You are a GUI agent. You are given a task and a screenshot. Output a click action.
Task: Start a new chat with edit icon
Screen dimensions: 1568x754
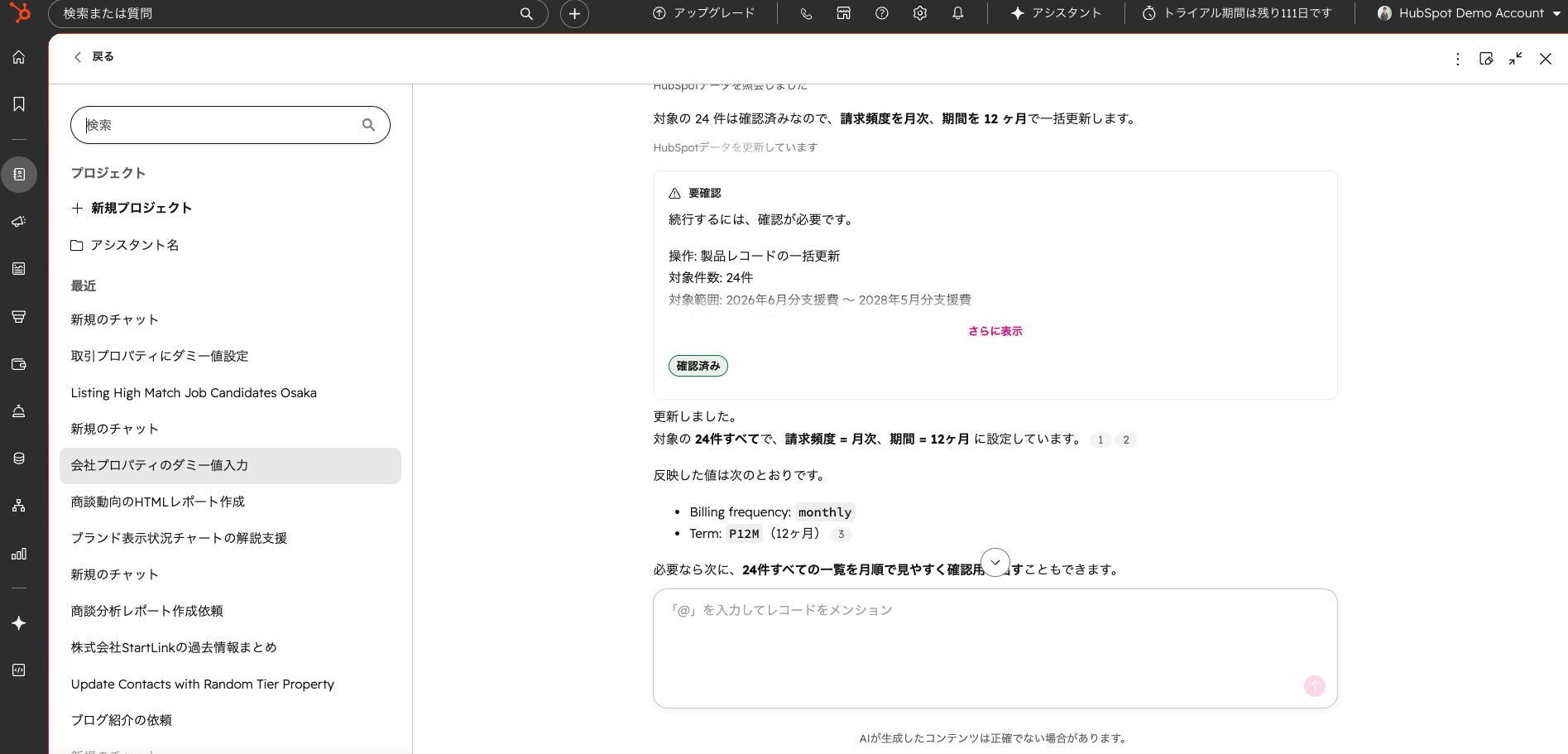click(x=1487, y=59)
